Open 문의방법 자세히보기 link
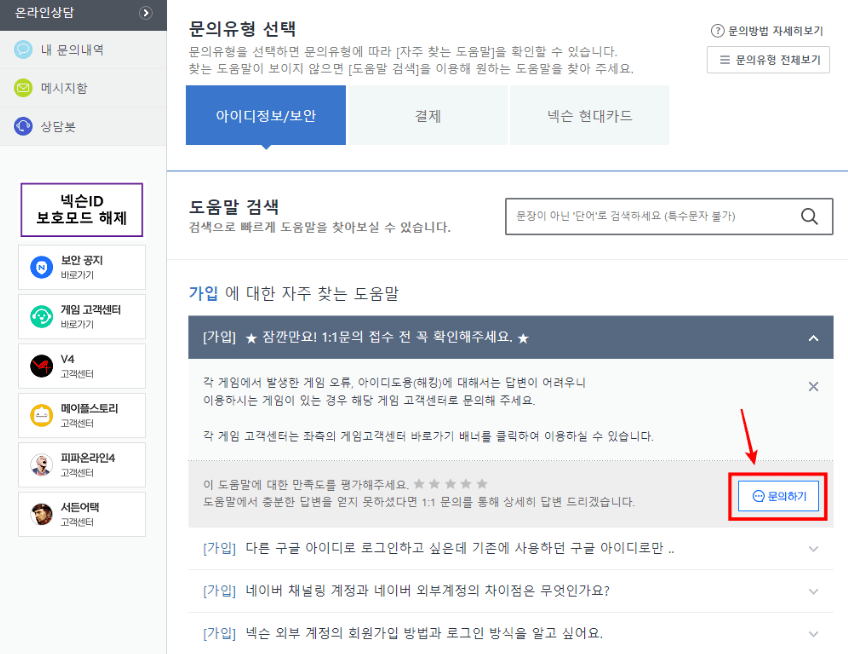Screen dimensions: 848x654 [x=767, y=31]
